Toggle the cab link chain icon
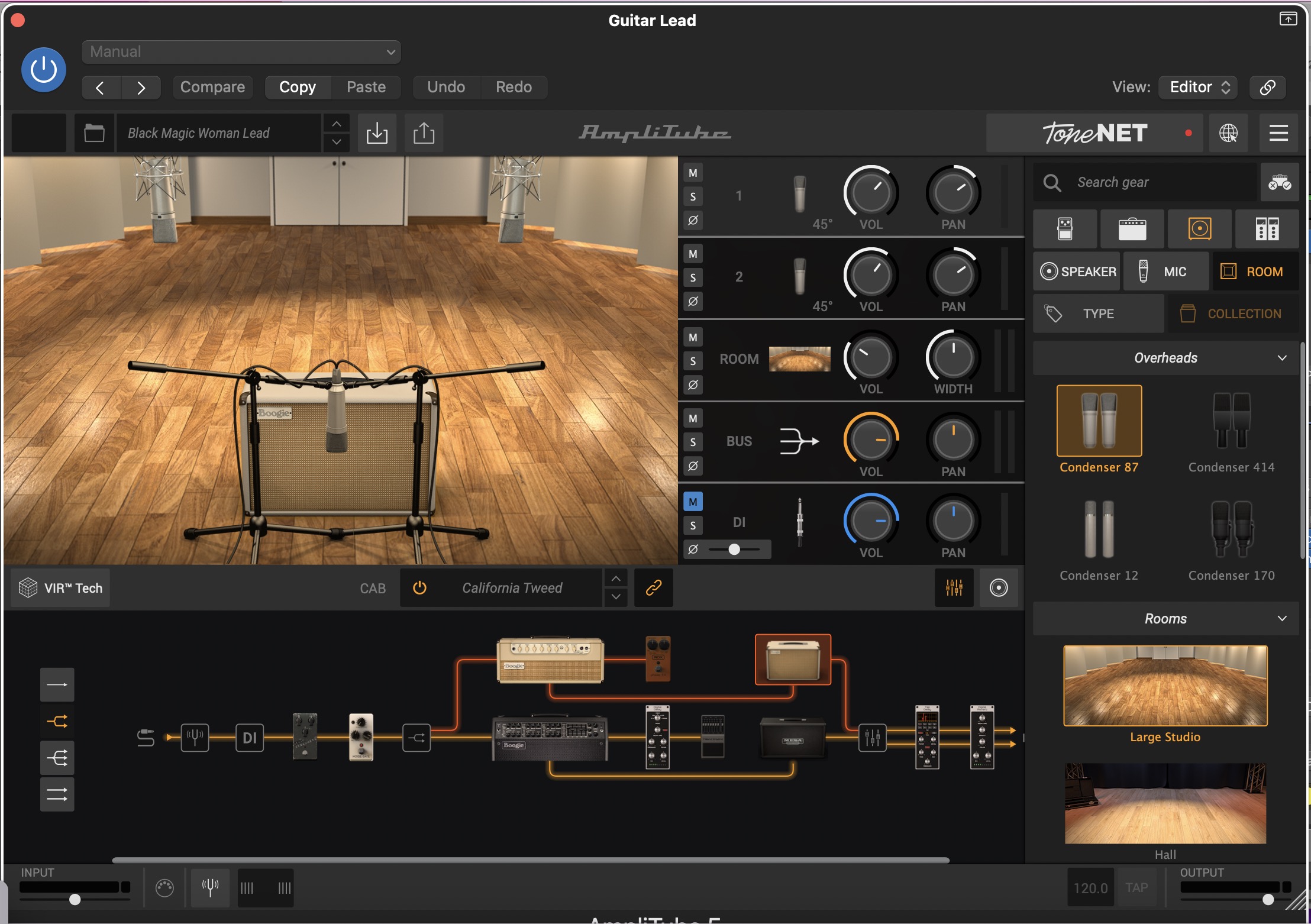 tap(653, 588)
